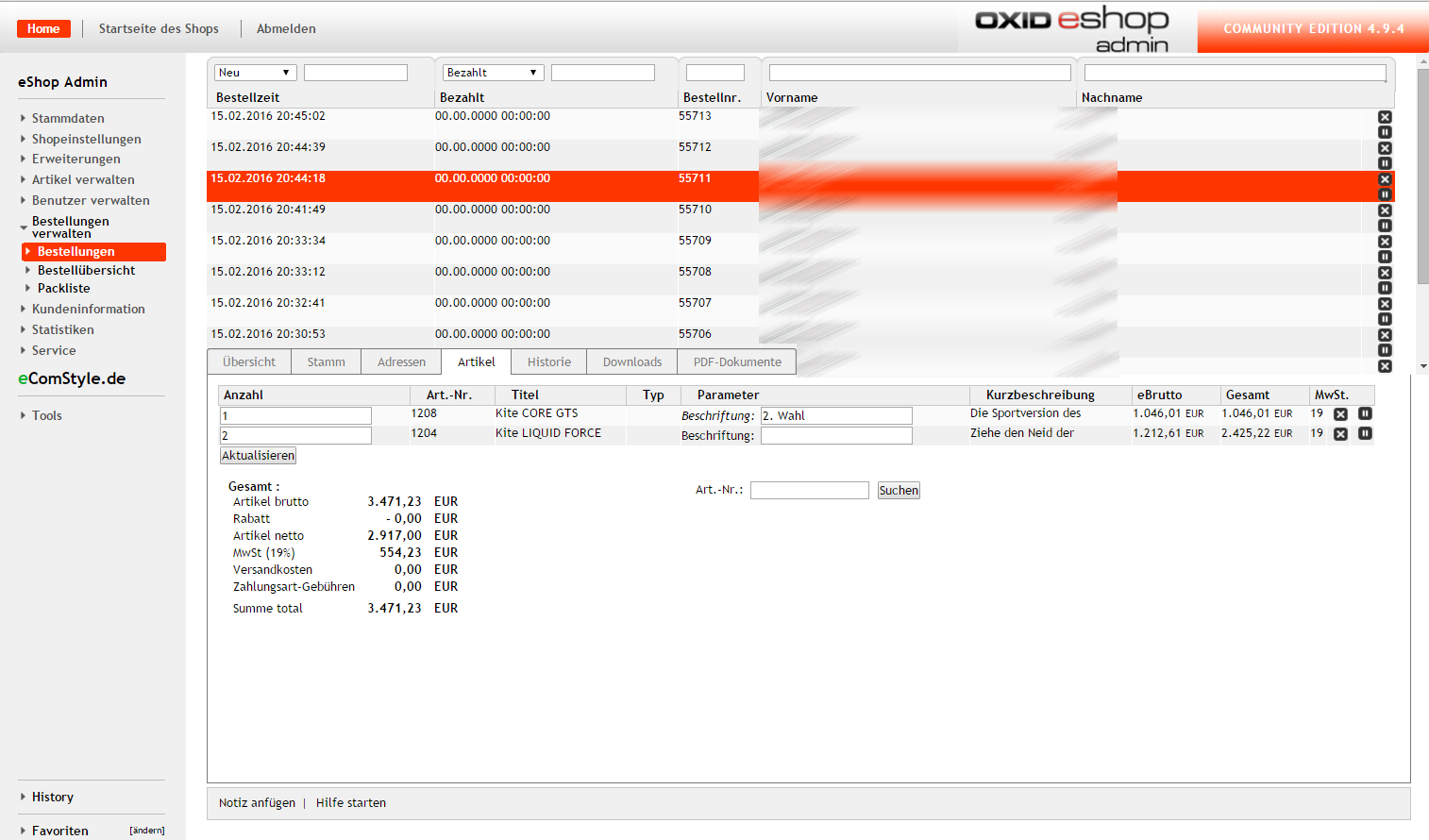Delete highlighted order 55711 with the X icon
The image size is (1429, 840).
tap(1385, 179)
